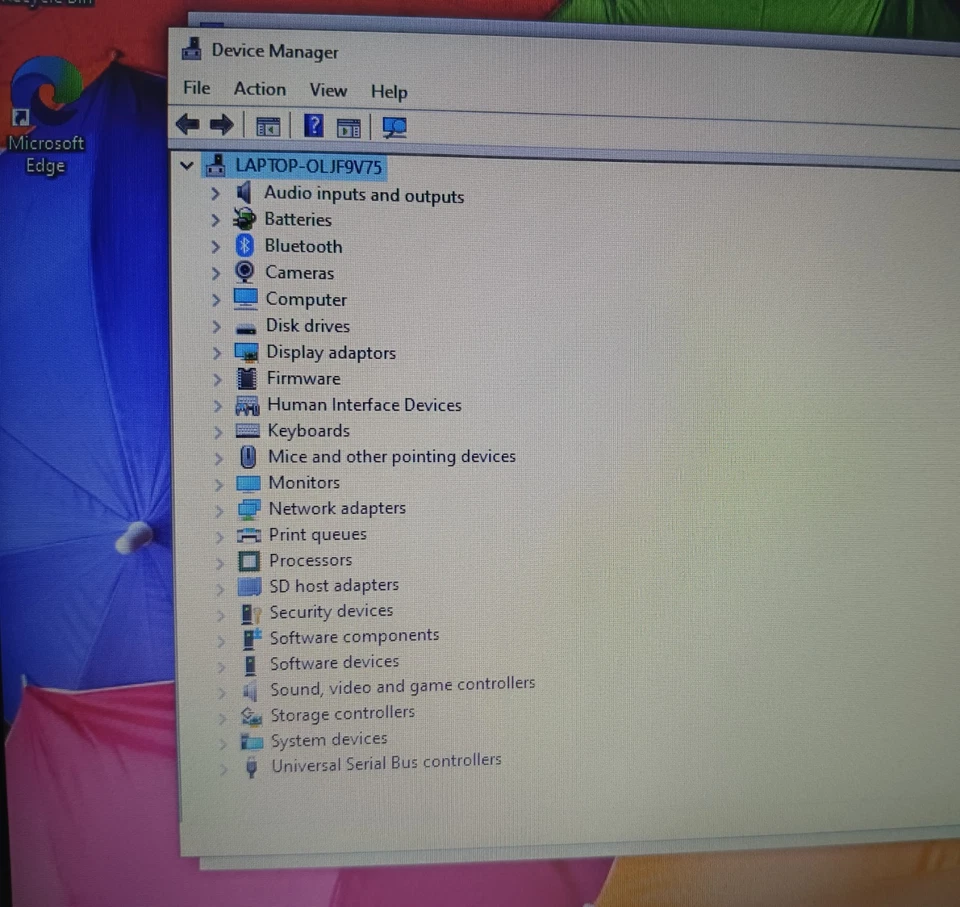Viewport: 960px width, 907px height.
Task: Select the Bluetooth category icon
Action: coord(245,245)
